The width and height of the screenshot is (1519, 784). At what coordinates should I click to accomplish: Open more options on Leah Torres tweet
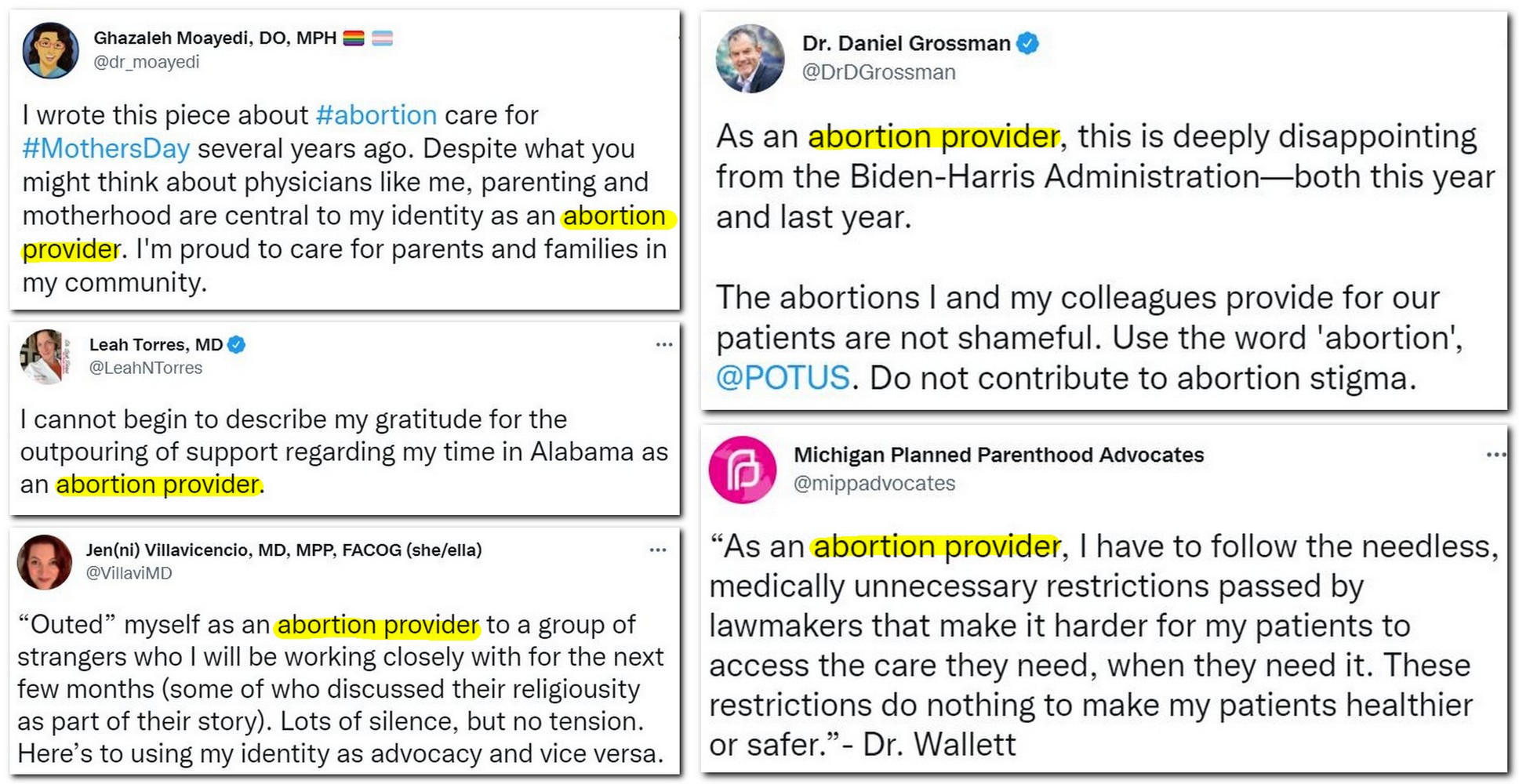(664, 344)
